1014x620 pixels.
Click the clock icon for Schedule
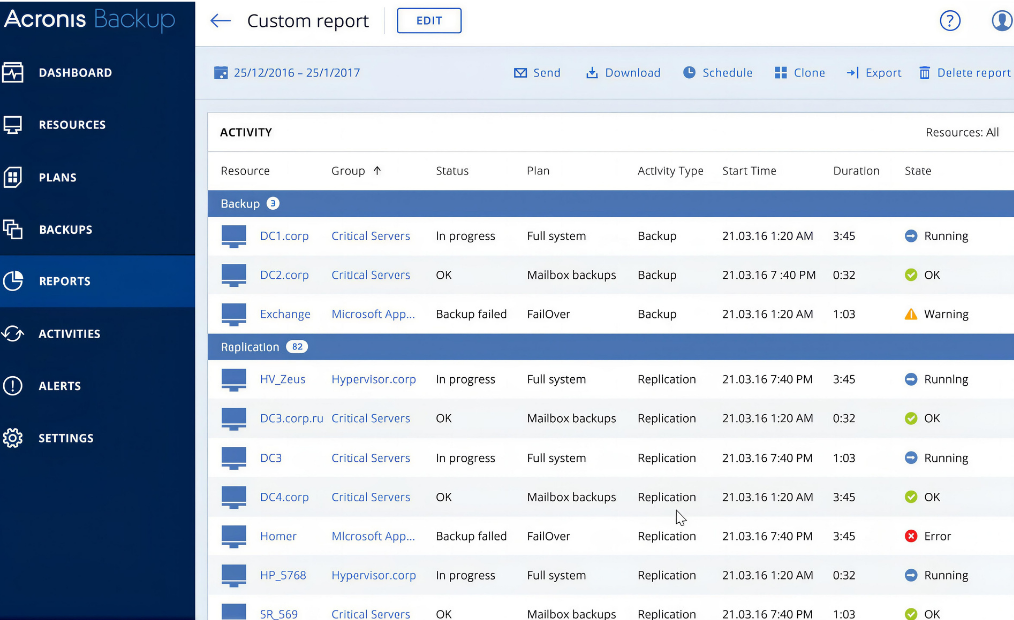point(689,72)
